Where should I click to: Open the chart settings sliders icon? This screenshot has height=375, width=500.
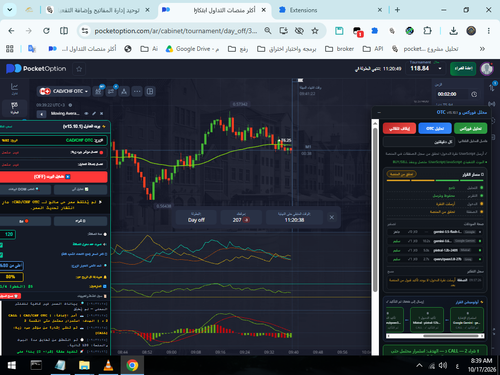pyautogui.click(x=111, y=91)
